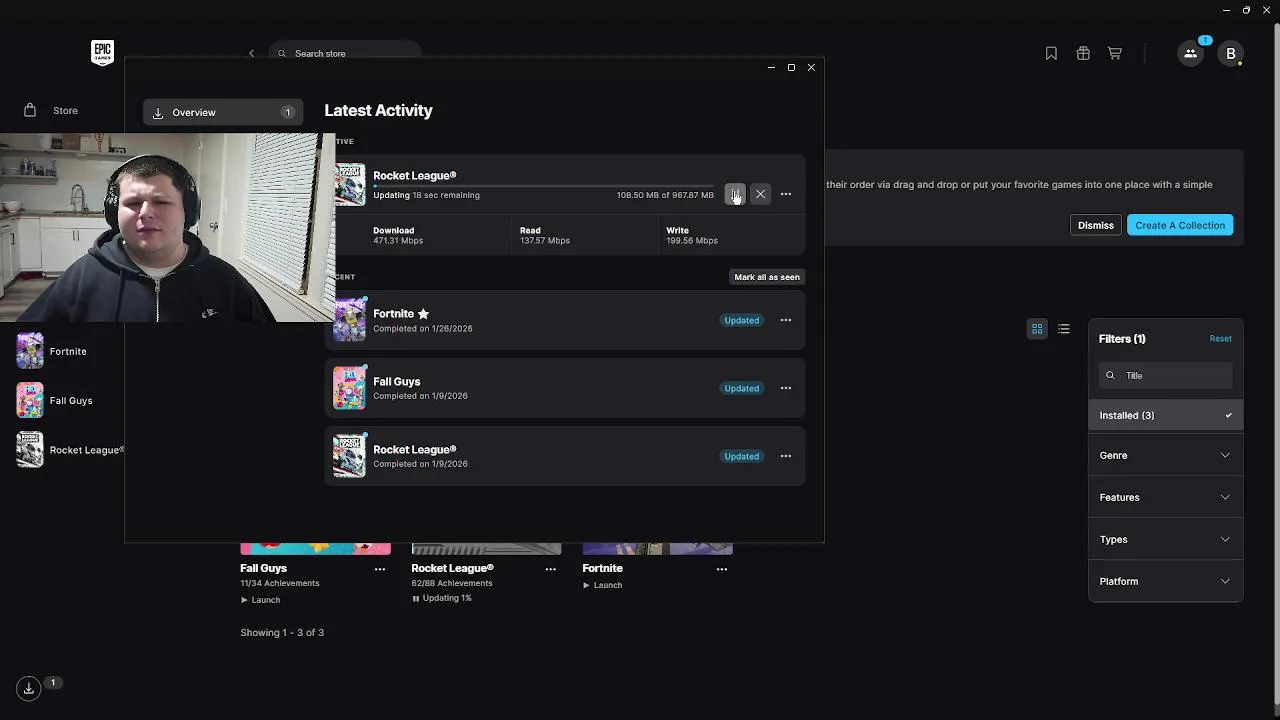This screenshot has width=1280, height=720.
Task: Open options for the Rocket League entry completed 1/9/2026
Action: (x=786, y=456)
